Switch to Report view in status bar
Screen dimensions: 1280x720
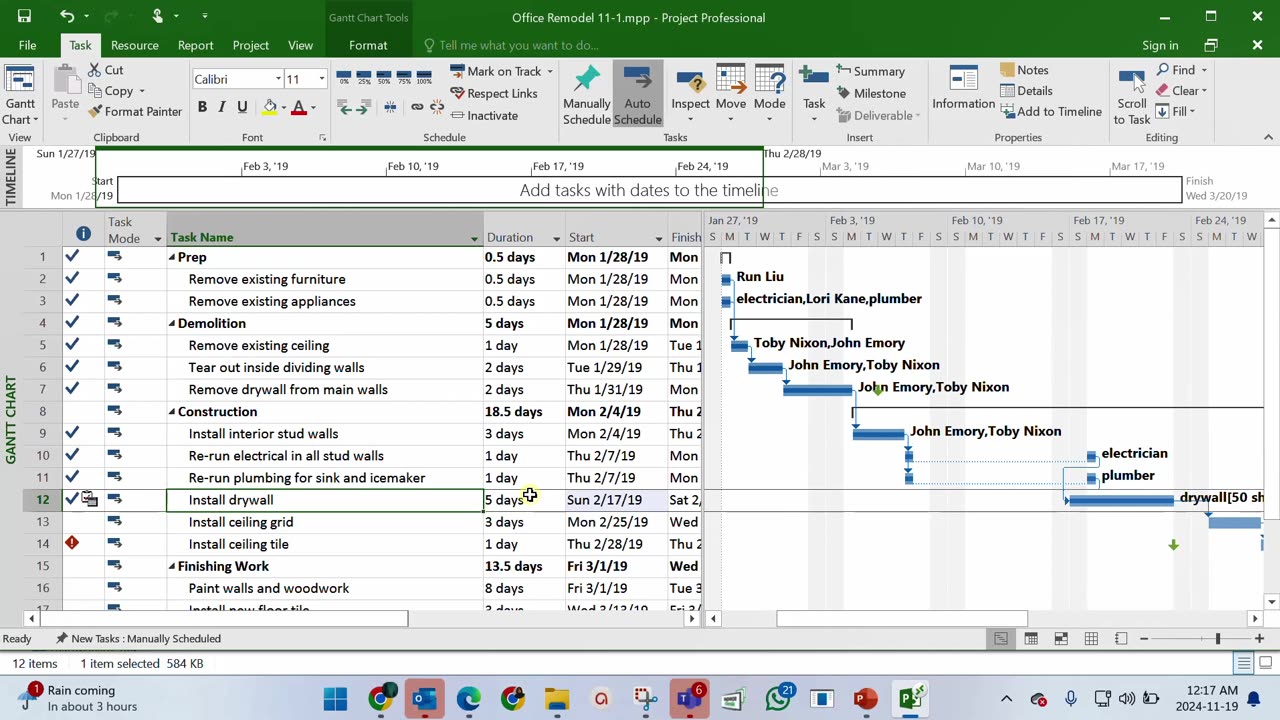pos(1121,638)
